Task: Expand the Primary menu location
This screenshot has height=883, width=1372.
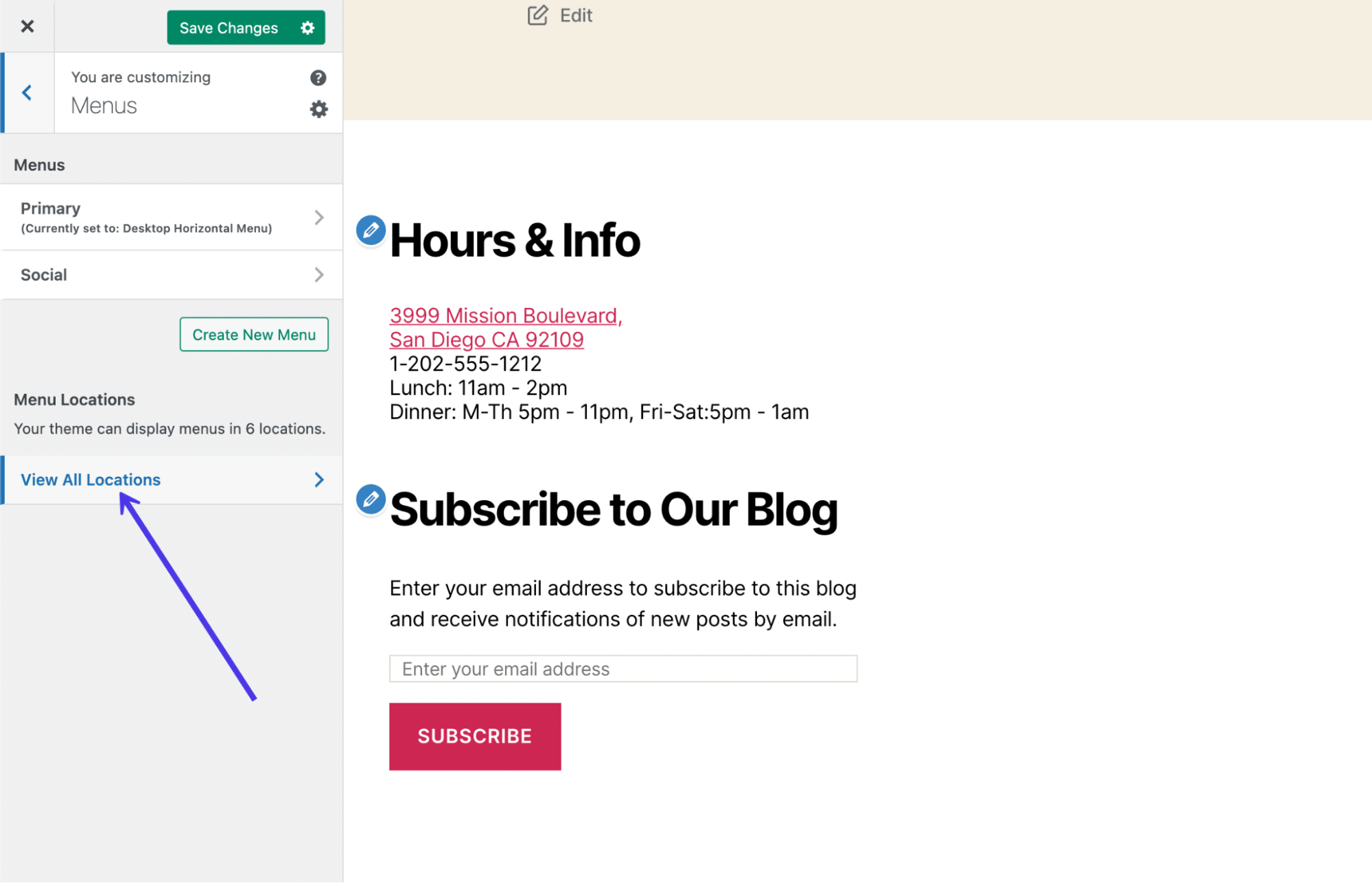Action: [x=171, y=217]
